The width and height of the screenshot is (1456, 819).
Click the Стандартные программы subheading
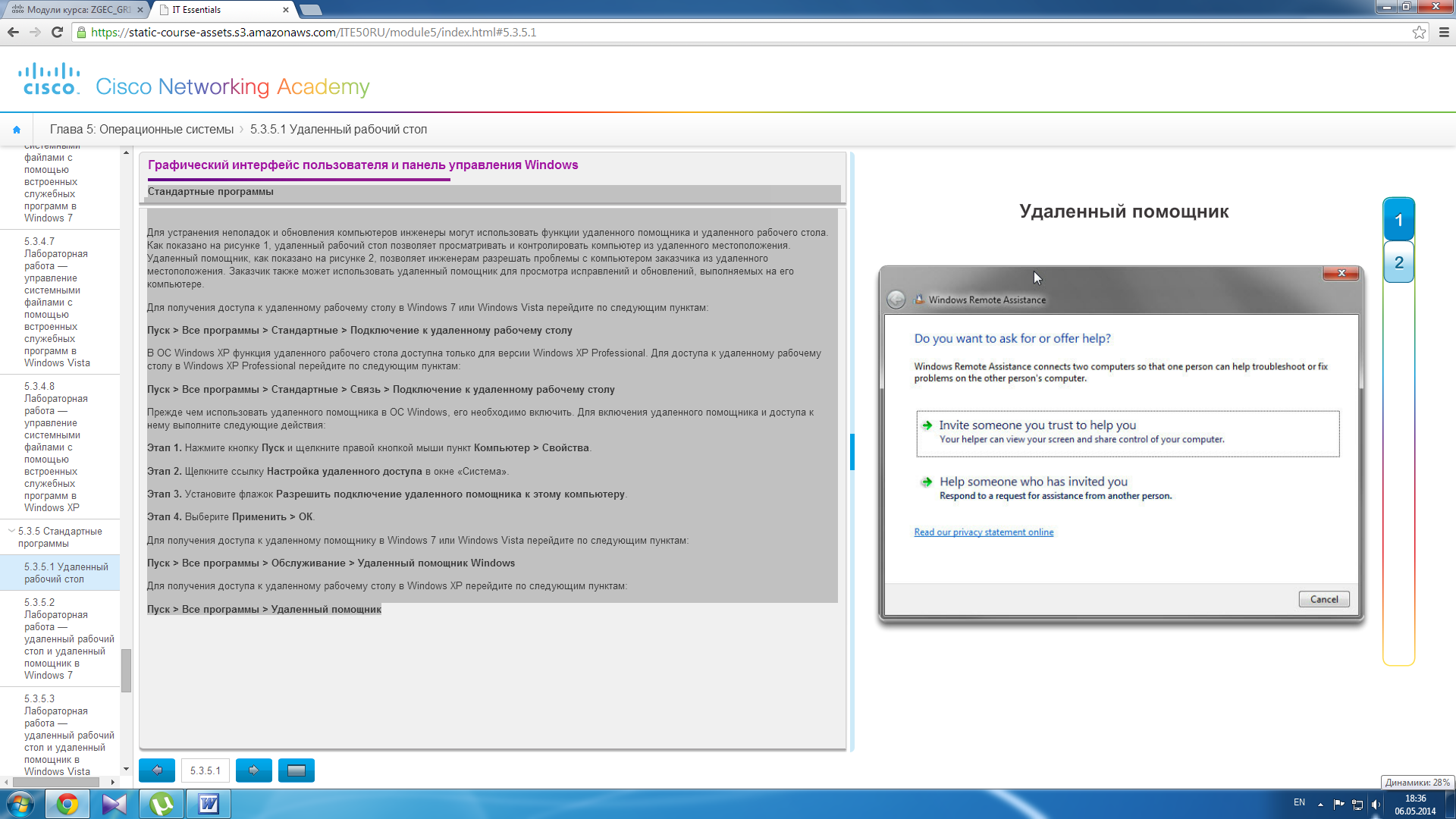211,192
